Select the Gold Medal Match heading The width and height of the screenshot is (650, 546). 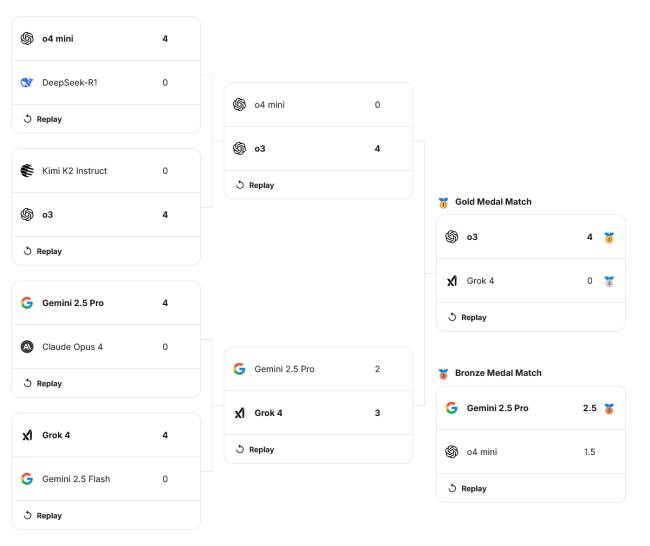(493, 202)
